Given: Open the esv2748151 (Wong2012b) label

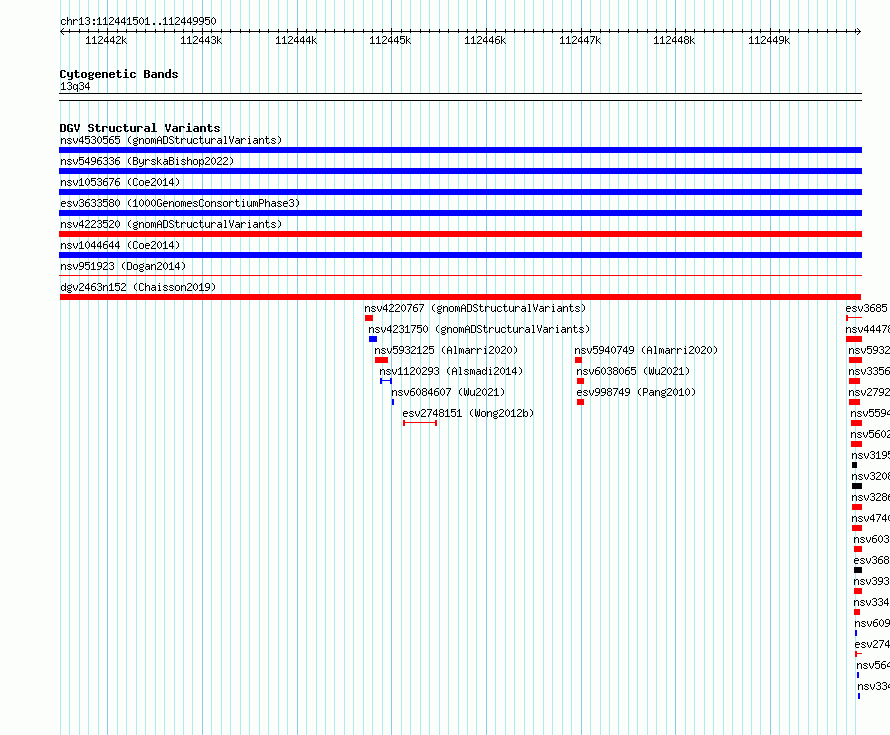Looking at the screenshot, I should coord(468,413).
